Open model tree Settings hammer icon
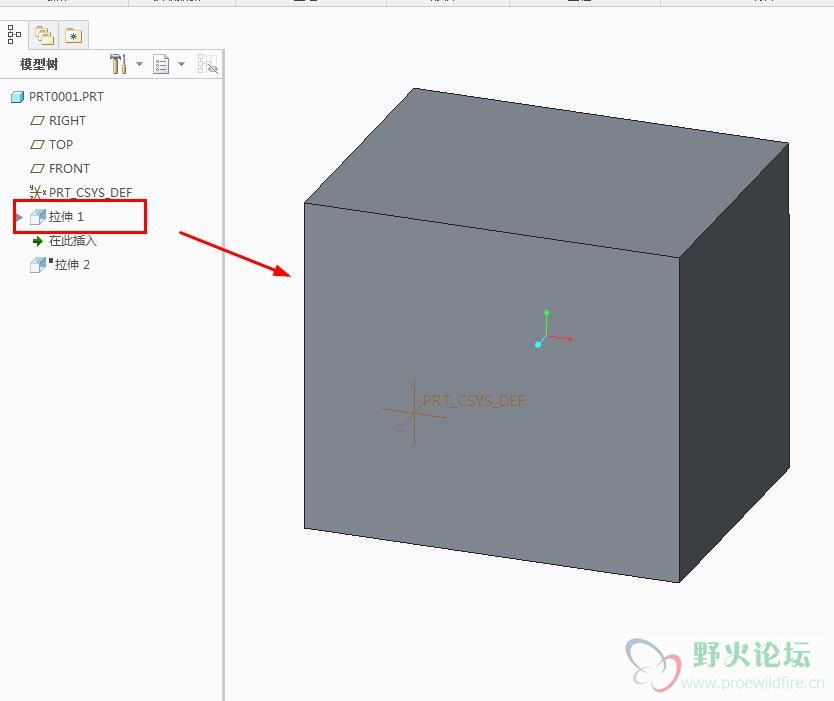 pos(118,64)
